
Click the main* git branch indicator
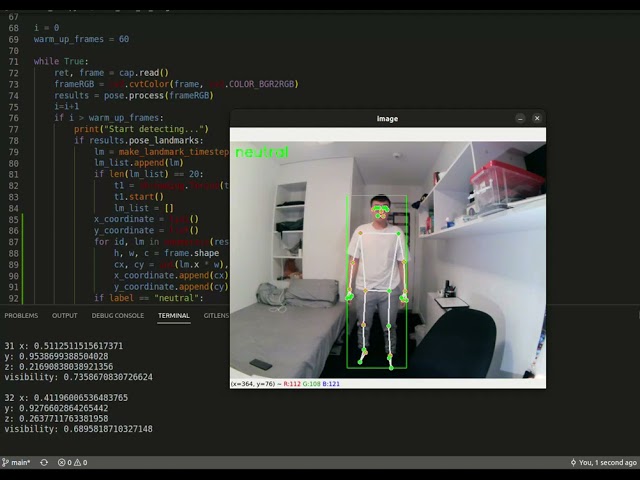point(16,462)
